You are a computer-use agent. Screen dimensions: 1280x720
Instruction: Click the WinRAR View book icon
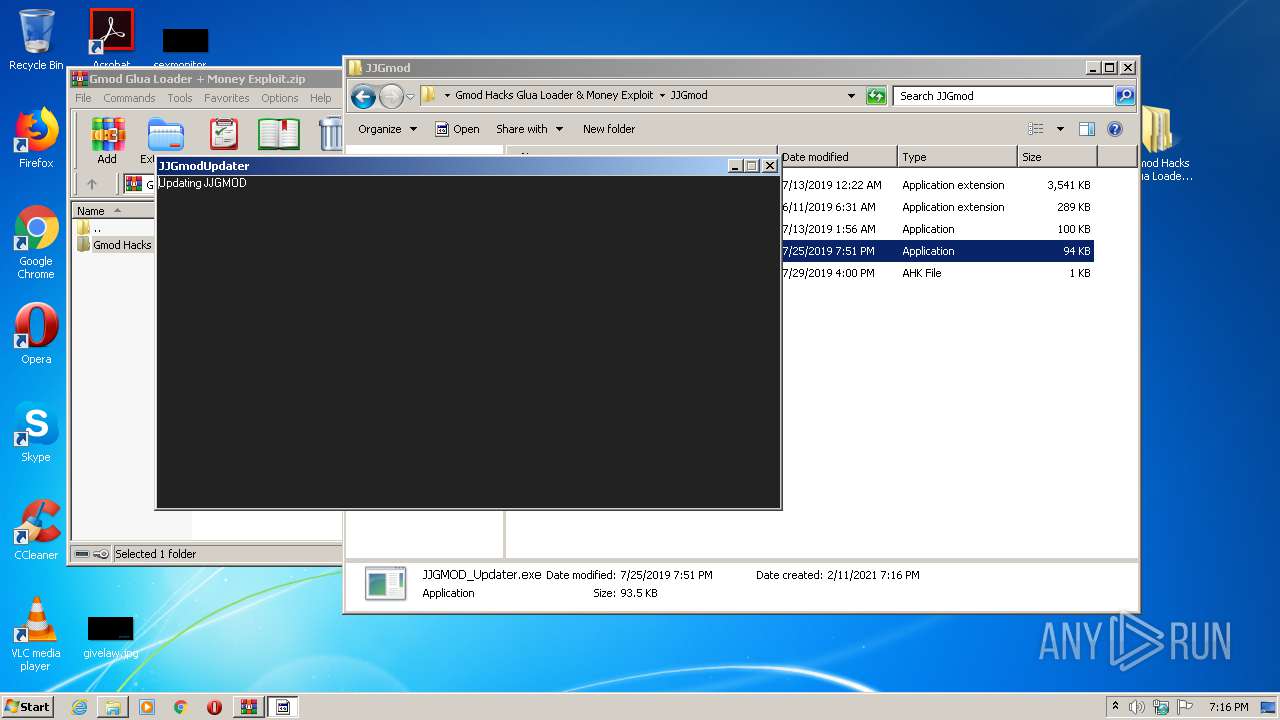[279, 134]
